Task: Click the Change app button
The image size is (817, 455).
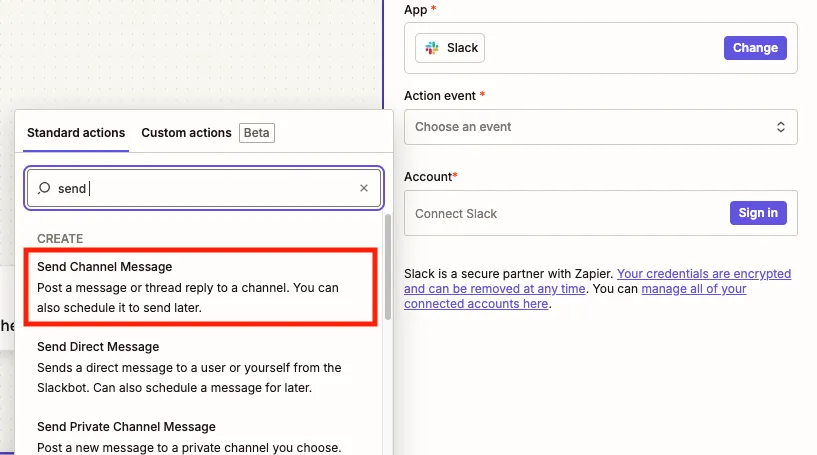Action: (x=755, y=48)
